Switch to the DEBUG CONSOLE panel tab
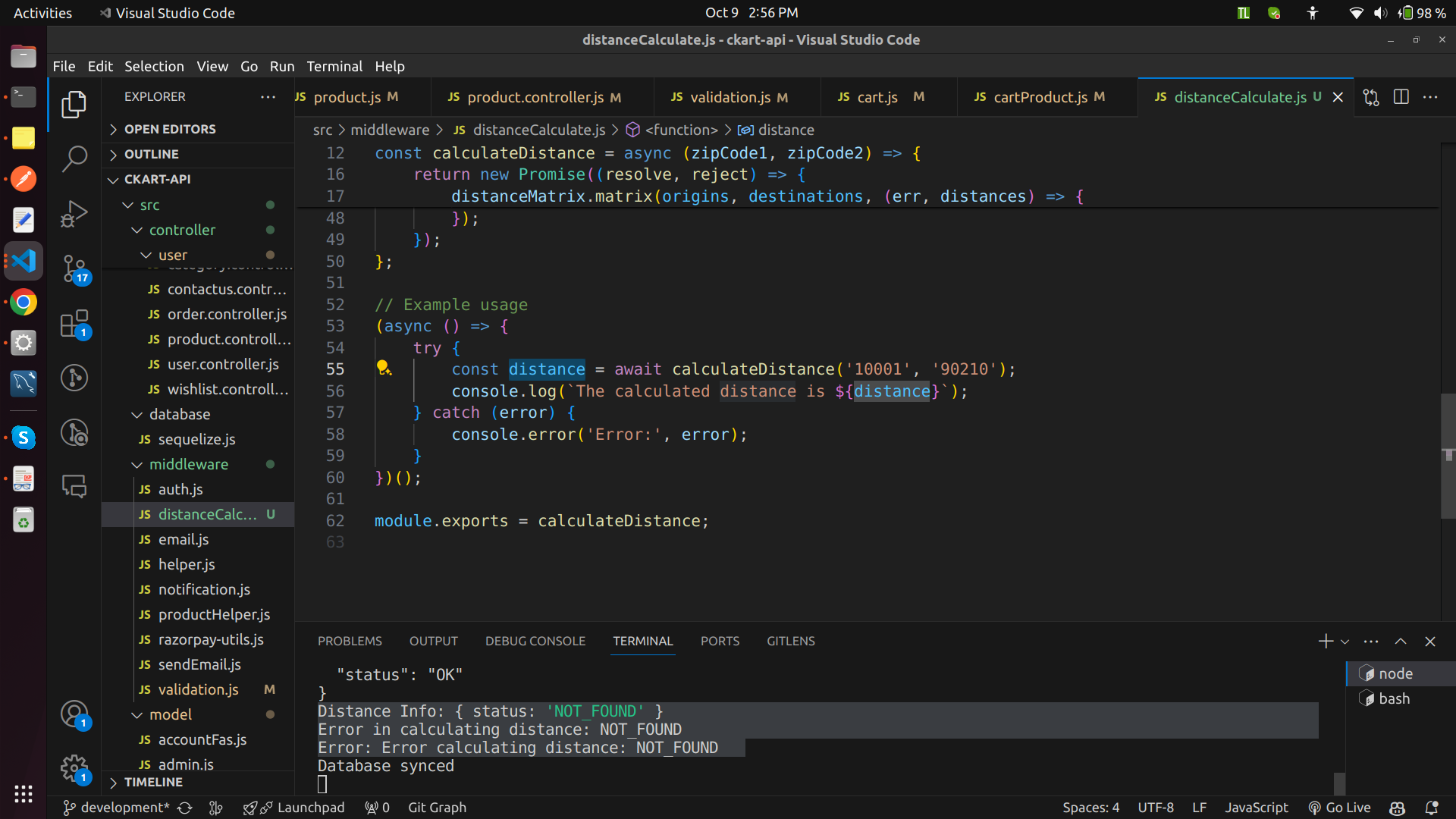The width and height of the screenshot is (1456, 819). 535,641
